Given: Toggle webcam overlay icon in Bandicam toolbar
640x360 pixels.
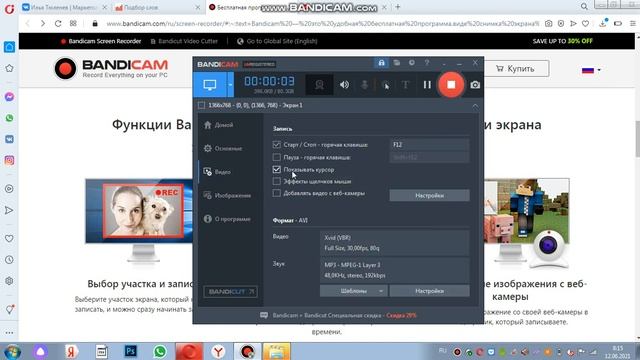Looking at the screenshot, I should click(319, 84).
